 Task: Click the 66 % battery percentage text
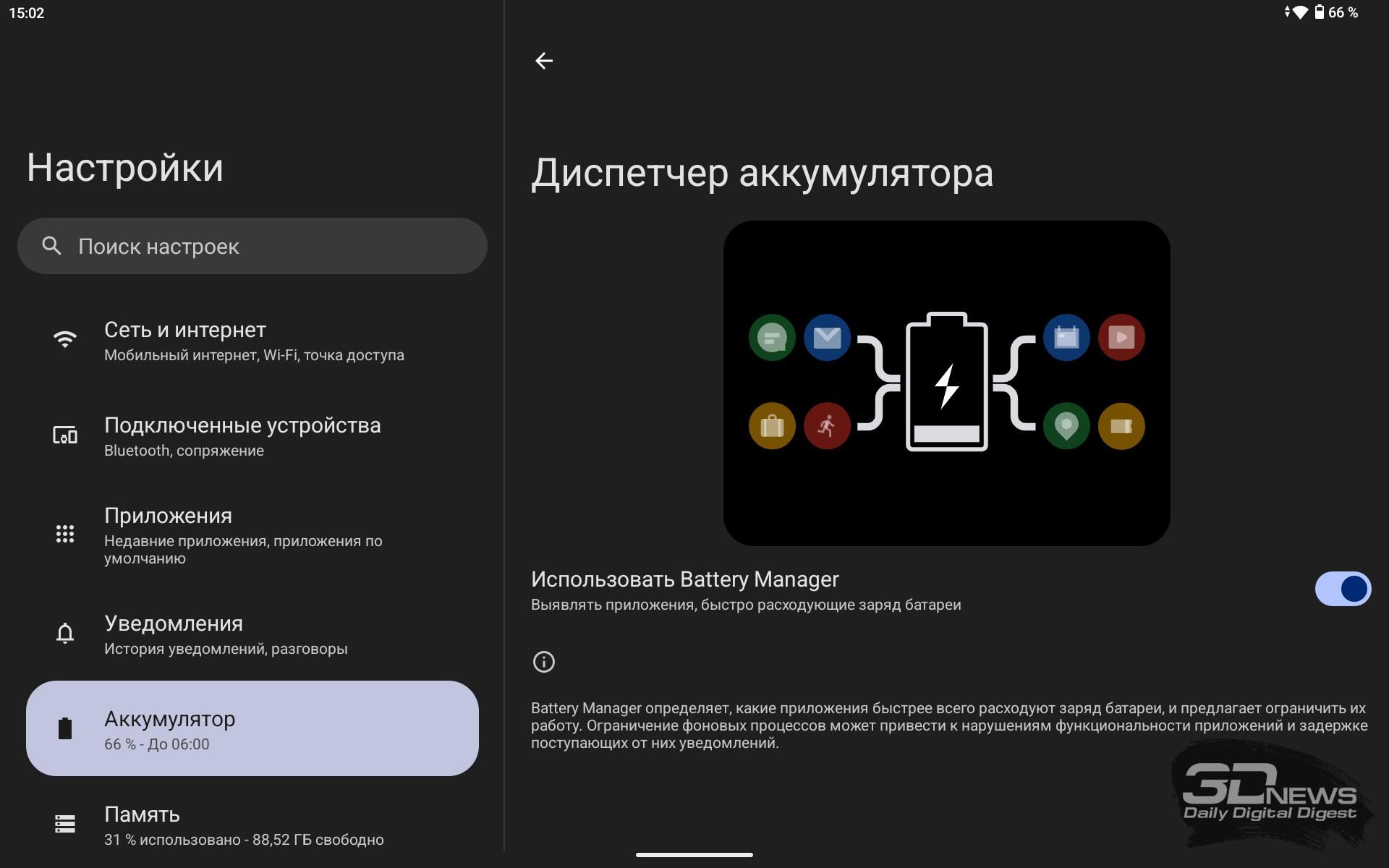pyautogui.click(x=1343, y=12)
